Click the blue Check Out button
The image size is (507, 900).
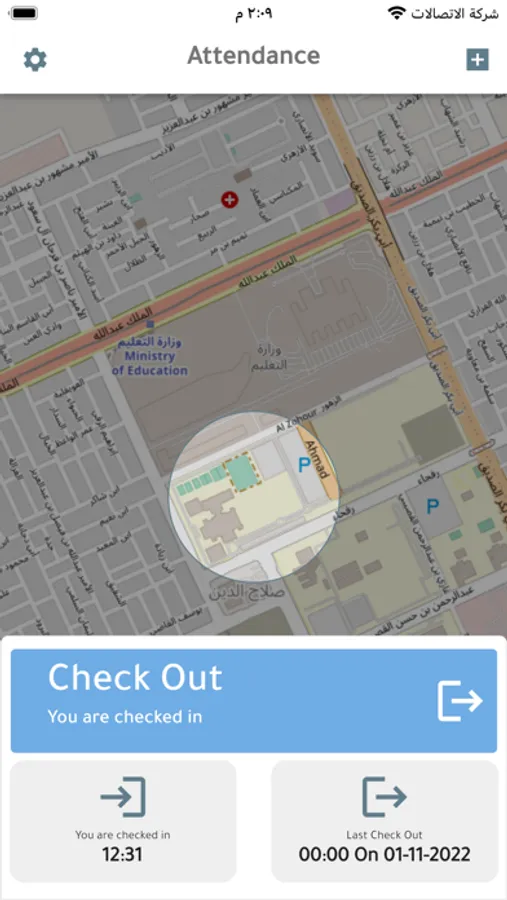point(254,701)
